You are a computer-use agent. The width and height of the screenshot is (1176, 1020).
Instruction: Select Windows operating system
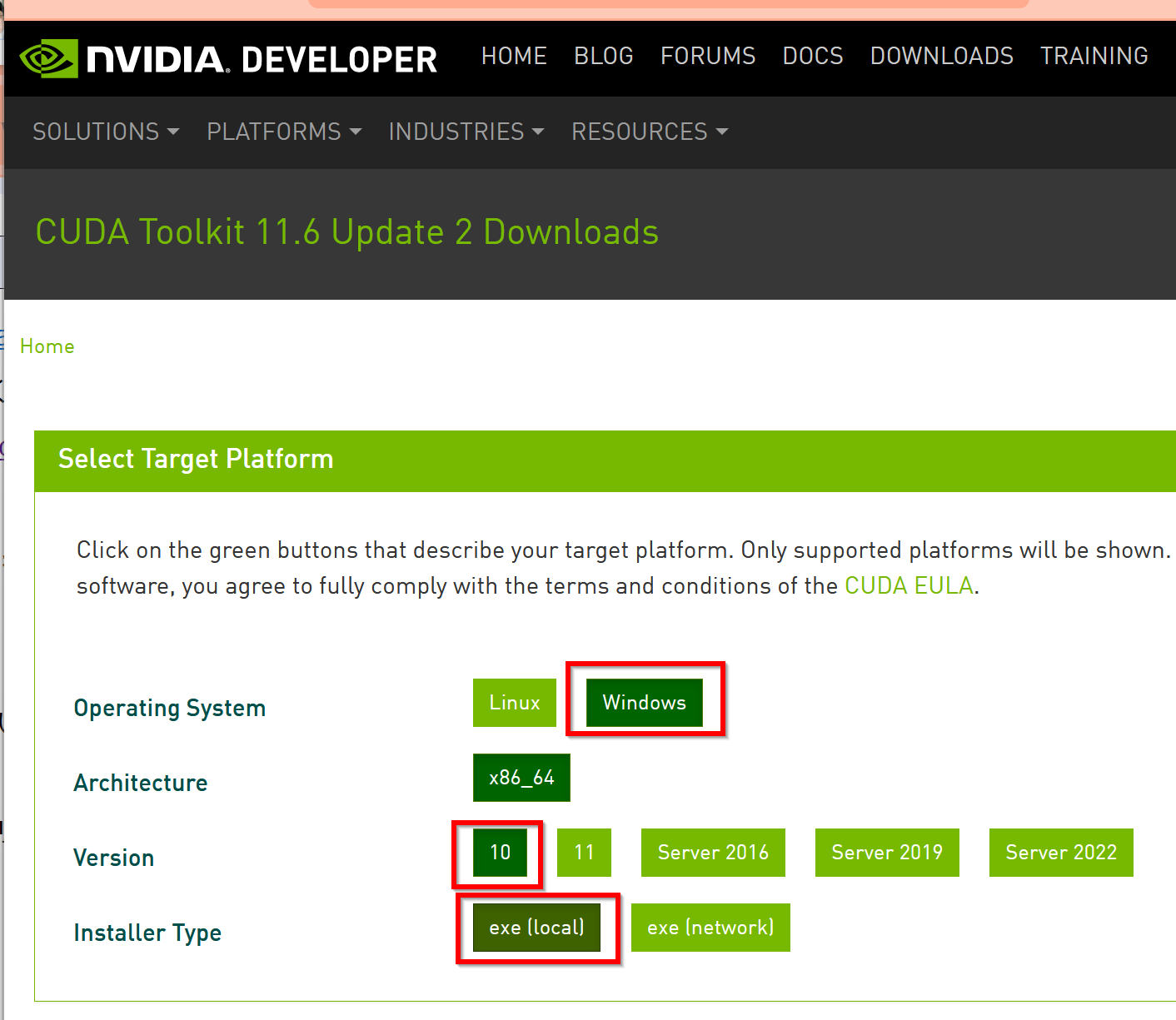[645, 703]
